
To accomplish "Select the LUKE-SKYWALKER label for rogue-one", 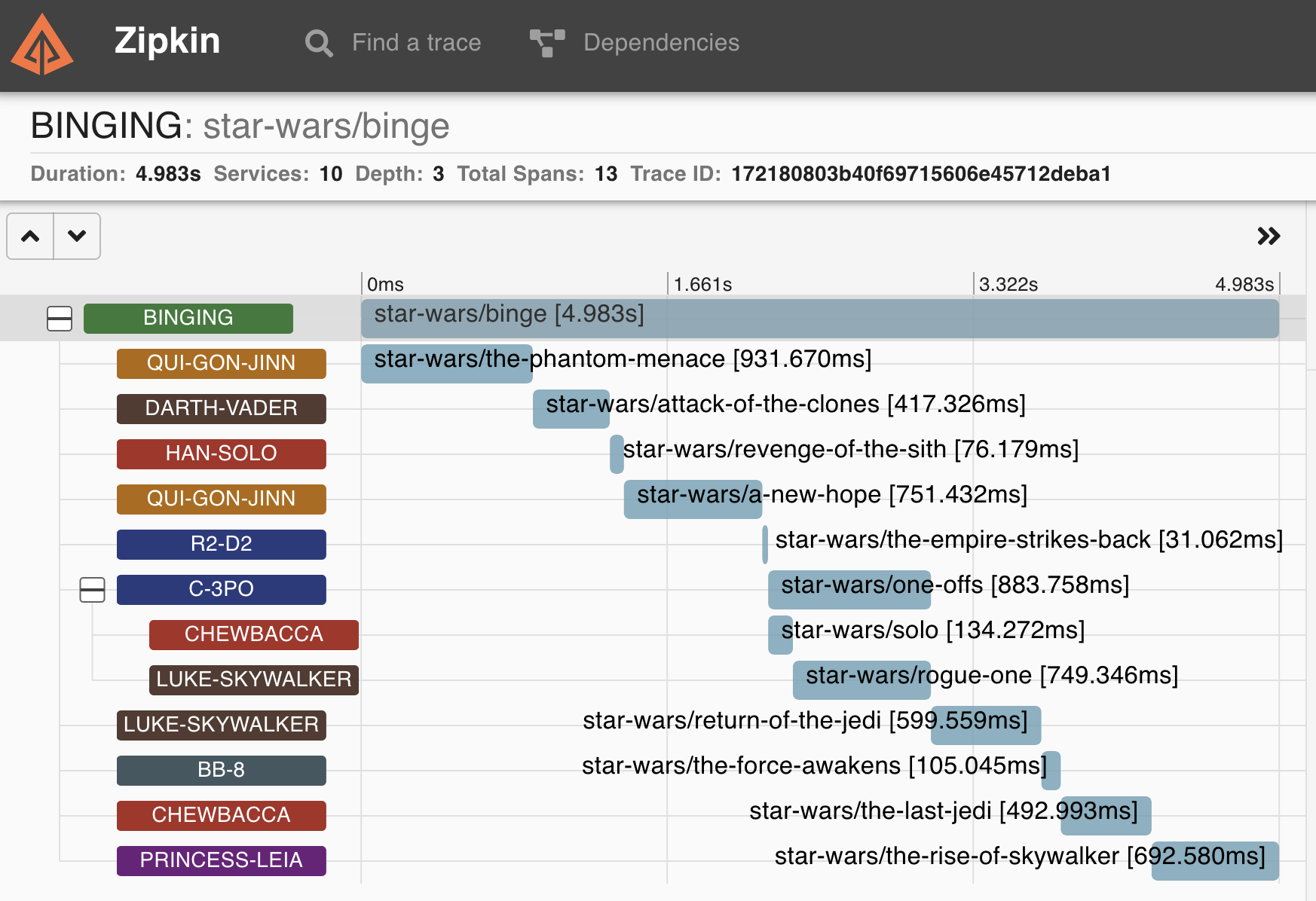I will pos(254,680).
